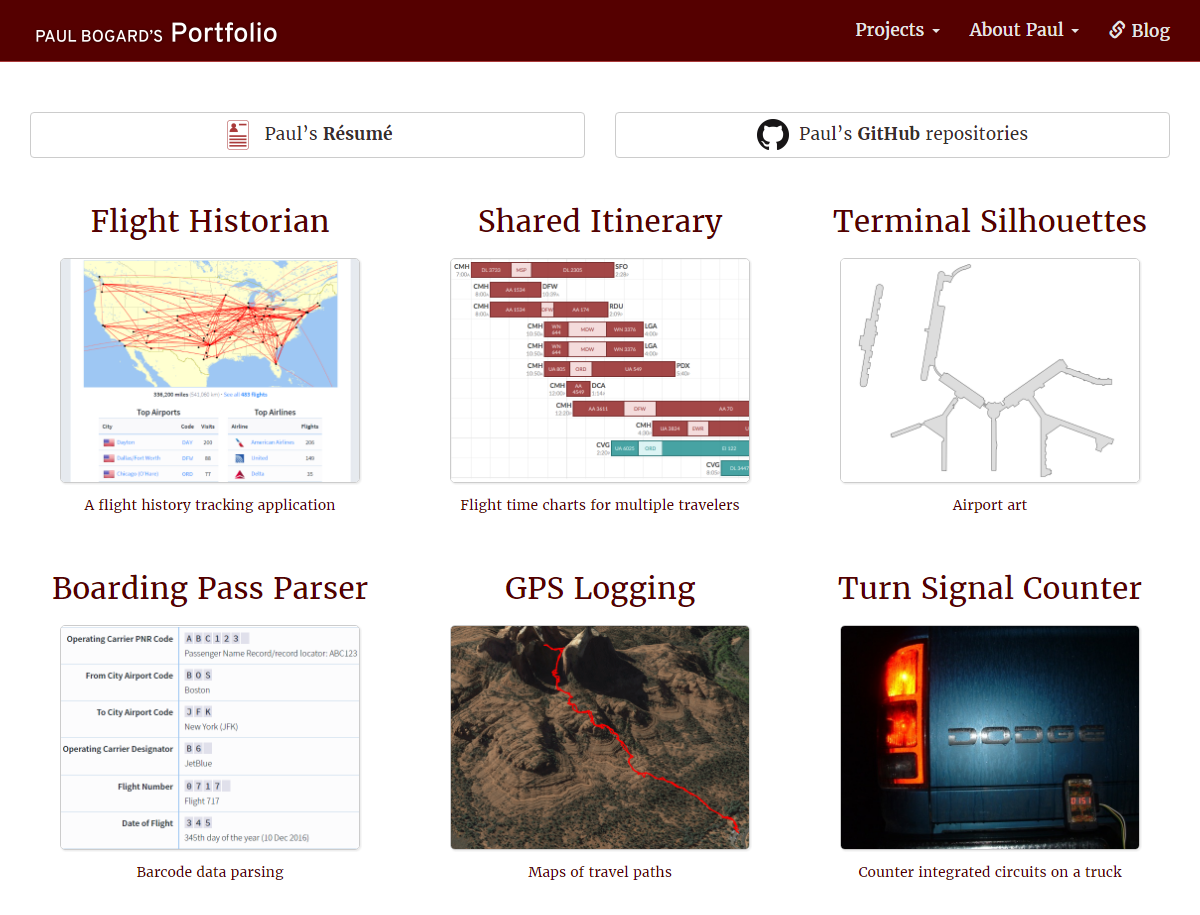1200x915 pixels.
Task: Click the Shared Itinerary flight chart thumbnail
Action: tap(600, 371)
